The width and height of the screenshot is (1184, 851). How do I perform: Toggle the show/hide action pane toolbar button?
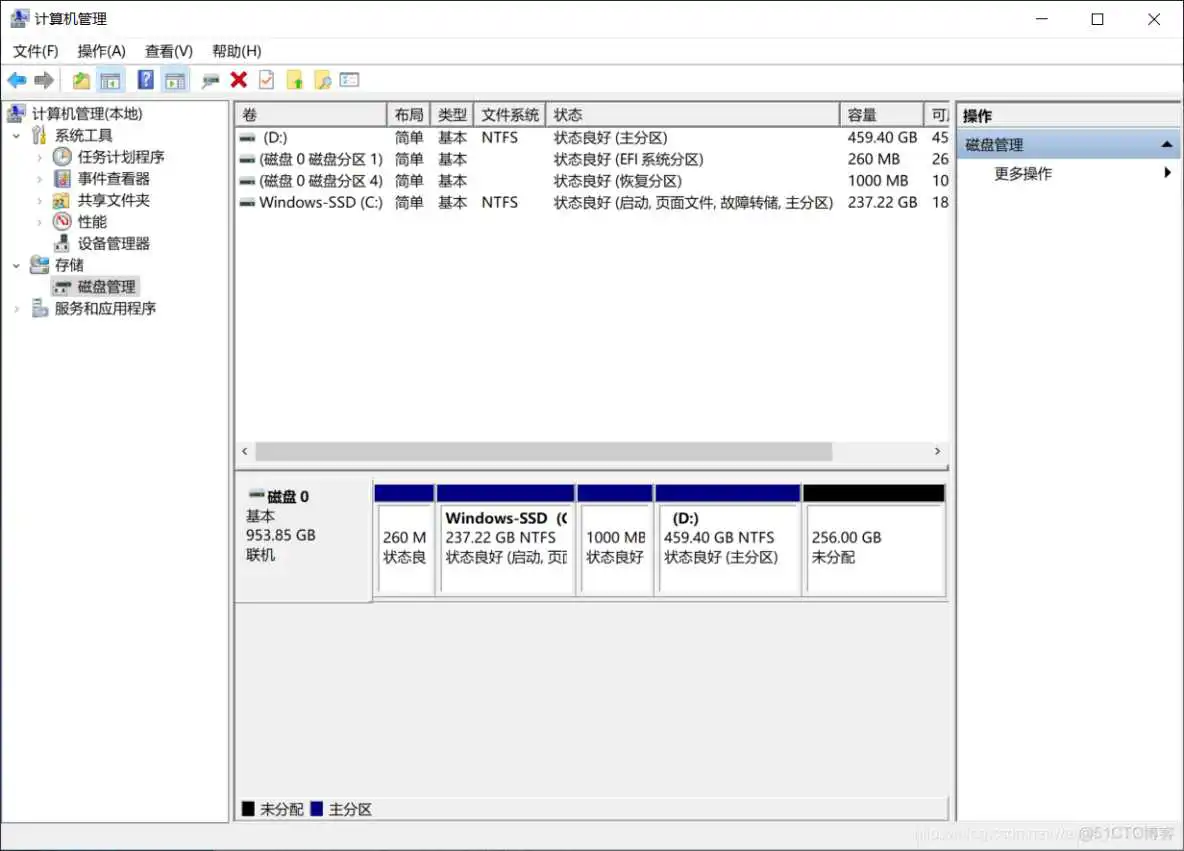click(175, 79)
